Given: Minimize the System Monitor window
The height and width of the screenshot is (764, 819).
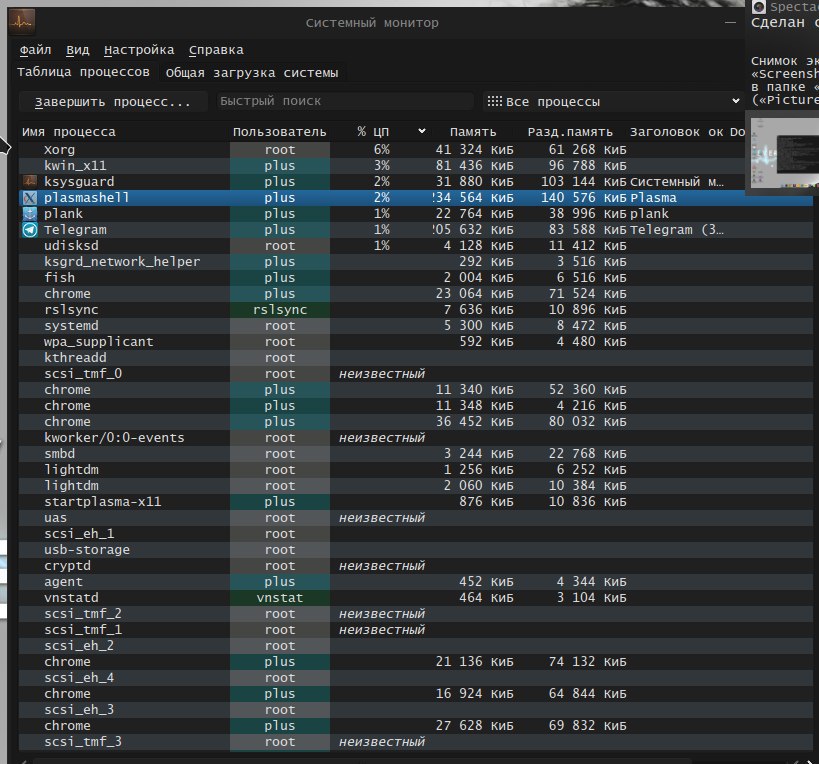Looking at the screenshot, I should (x=730, y=22).
